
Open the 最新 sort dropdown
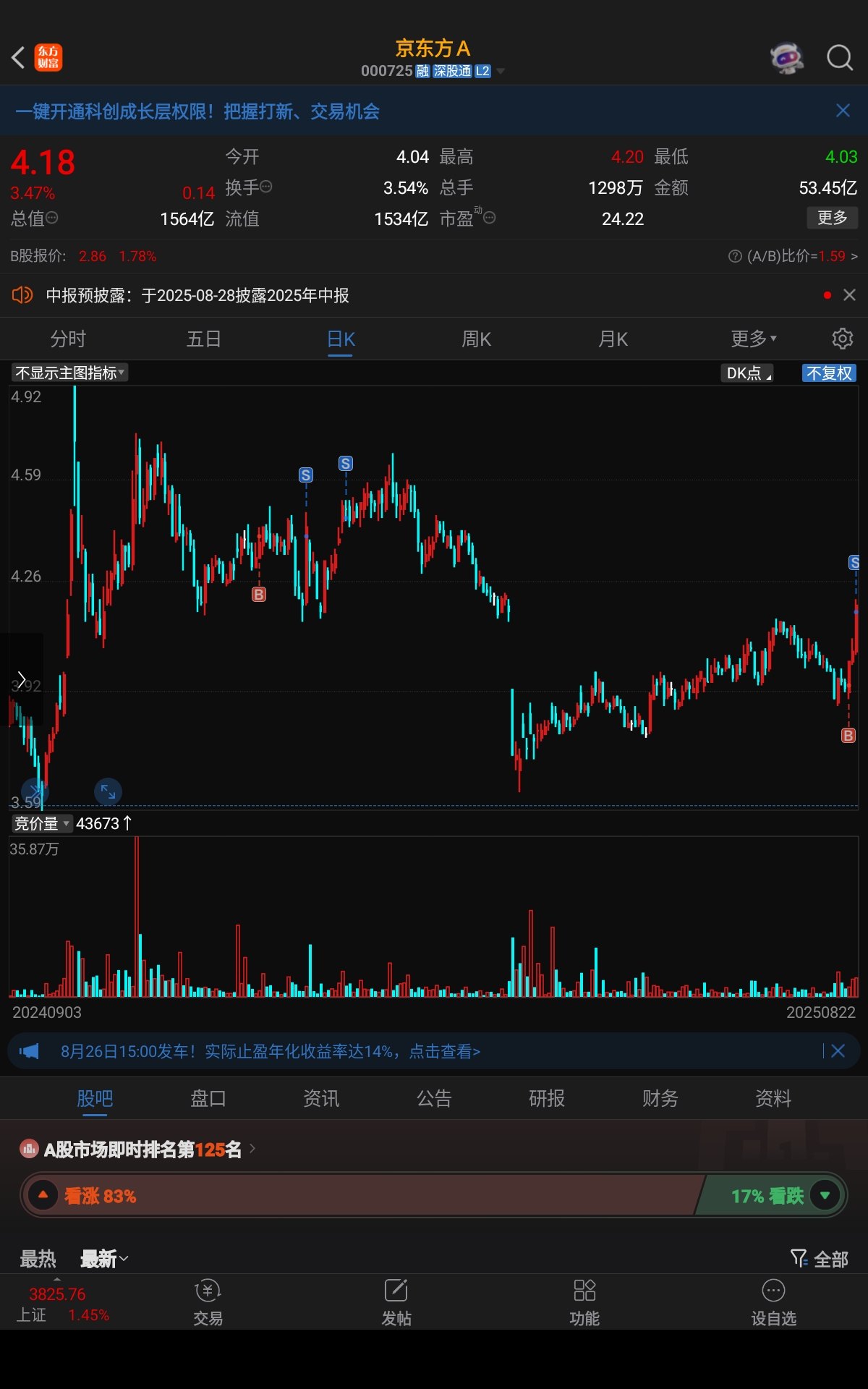click(104, 1259)
